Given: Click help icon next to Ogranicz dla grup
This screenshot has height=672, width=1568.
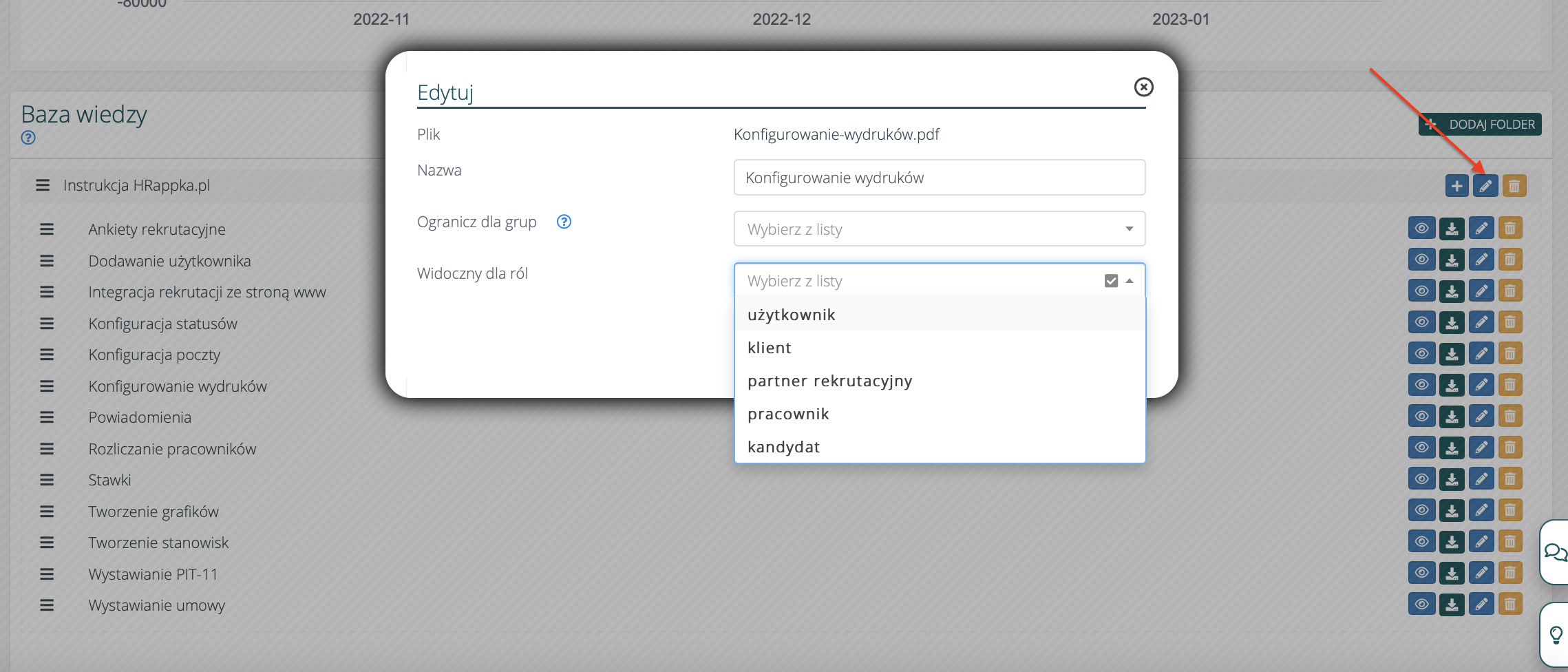Looking at the screenshot, I should click(x=564, y=222).
